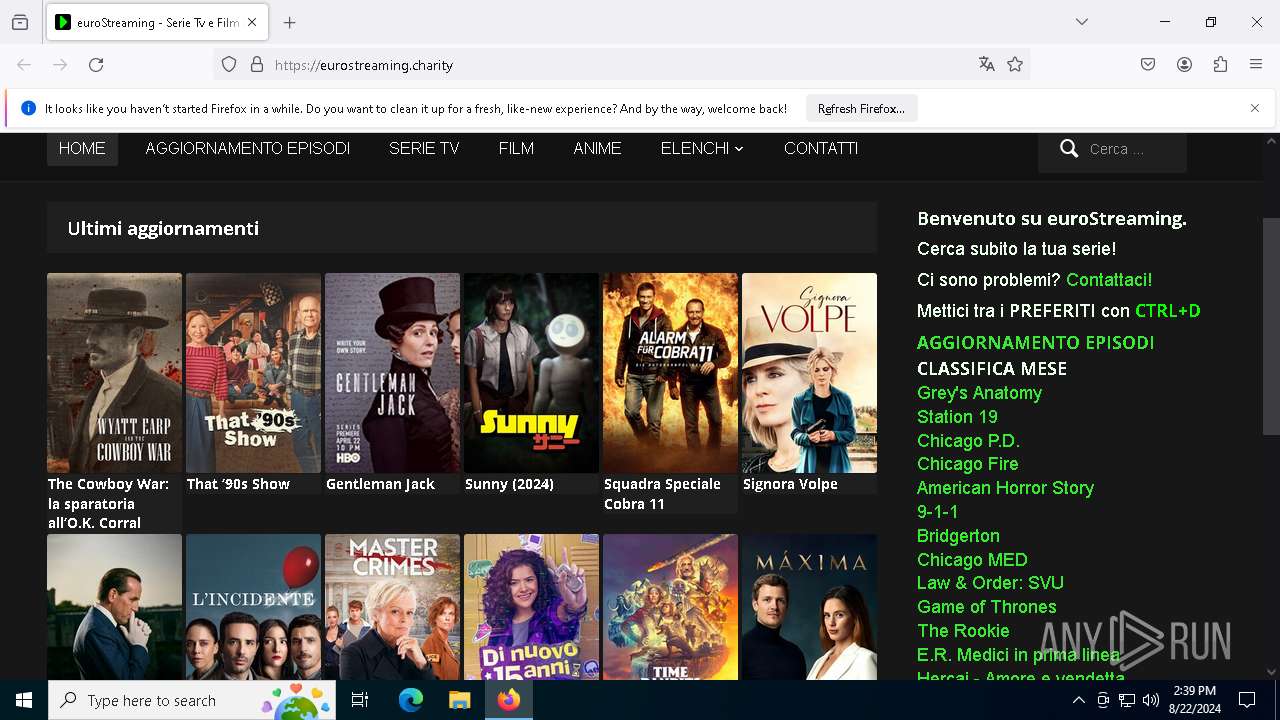Bookmark this page with the star
1280x720 pixels.
[1015, 65]
